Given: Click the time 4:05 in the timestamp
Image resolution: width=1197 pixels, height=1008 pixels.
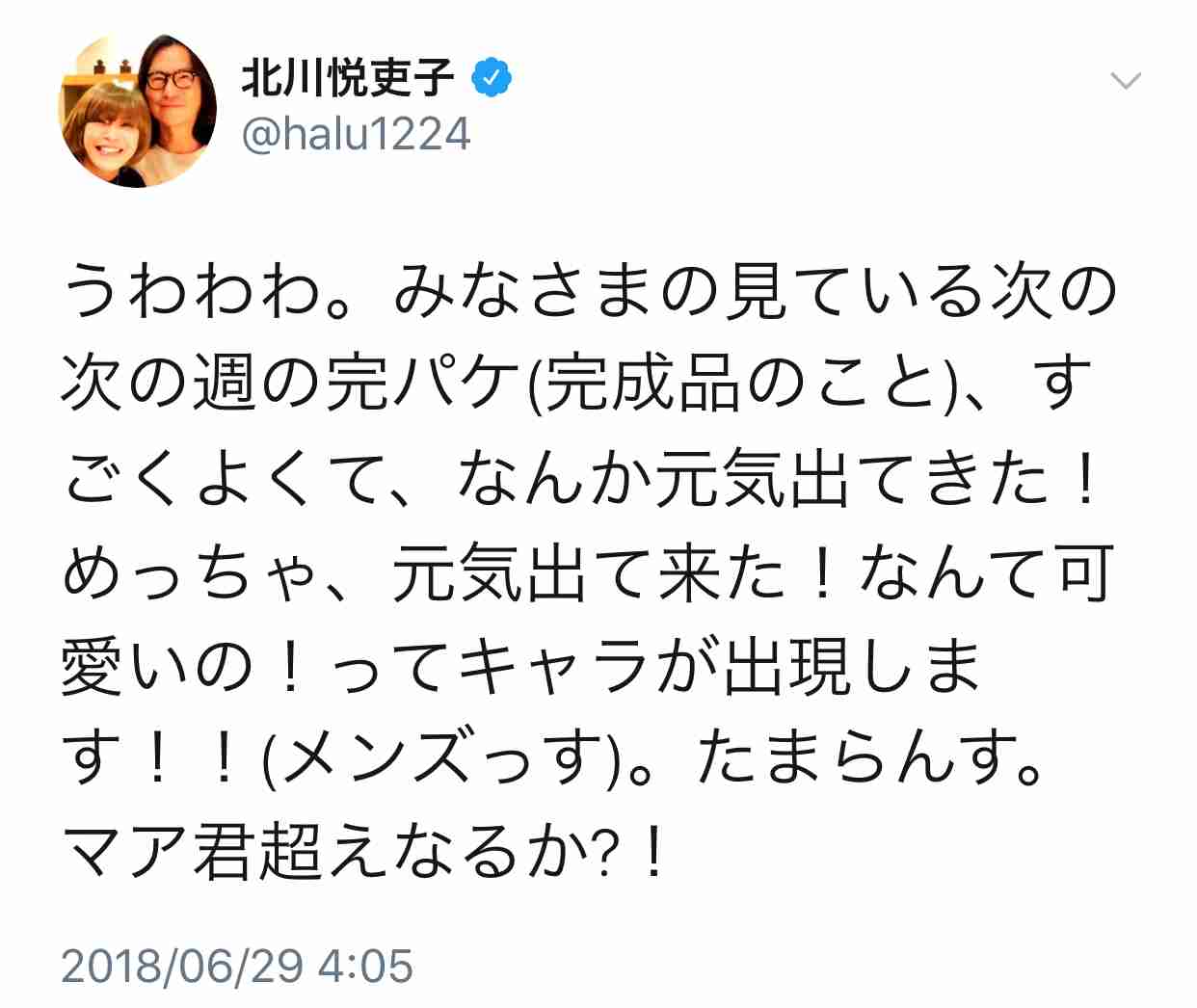Looking at the screenshot, I should pyautogui.click(x=365, y=967).
